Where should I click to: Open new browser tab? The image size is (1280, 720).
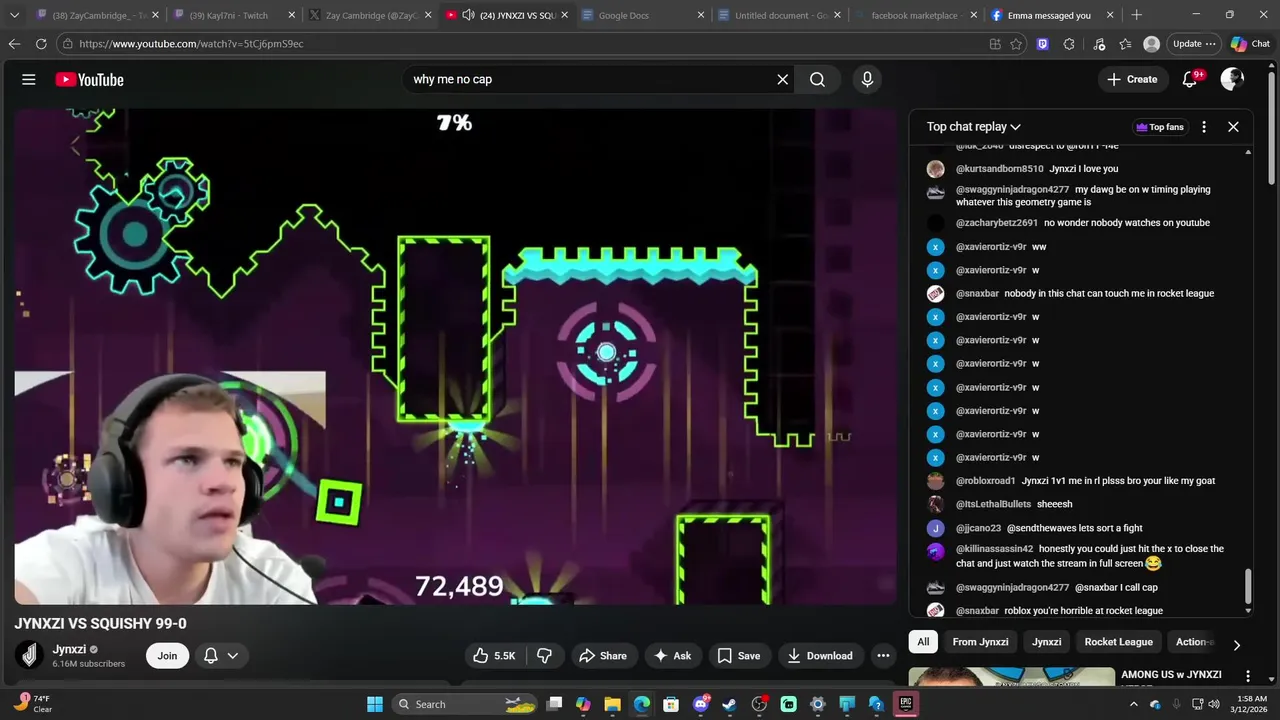pyautogui.click(x=1136, y=15)
